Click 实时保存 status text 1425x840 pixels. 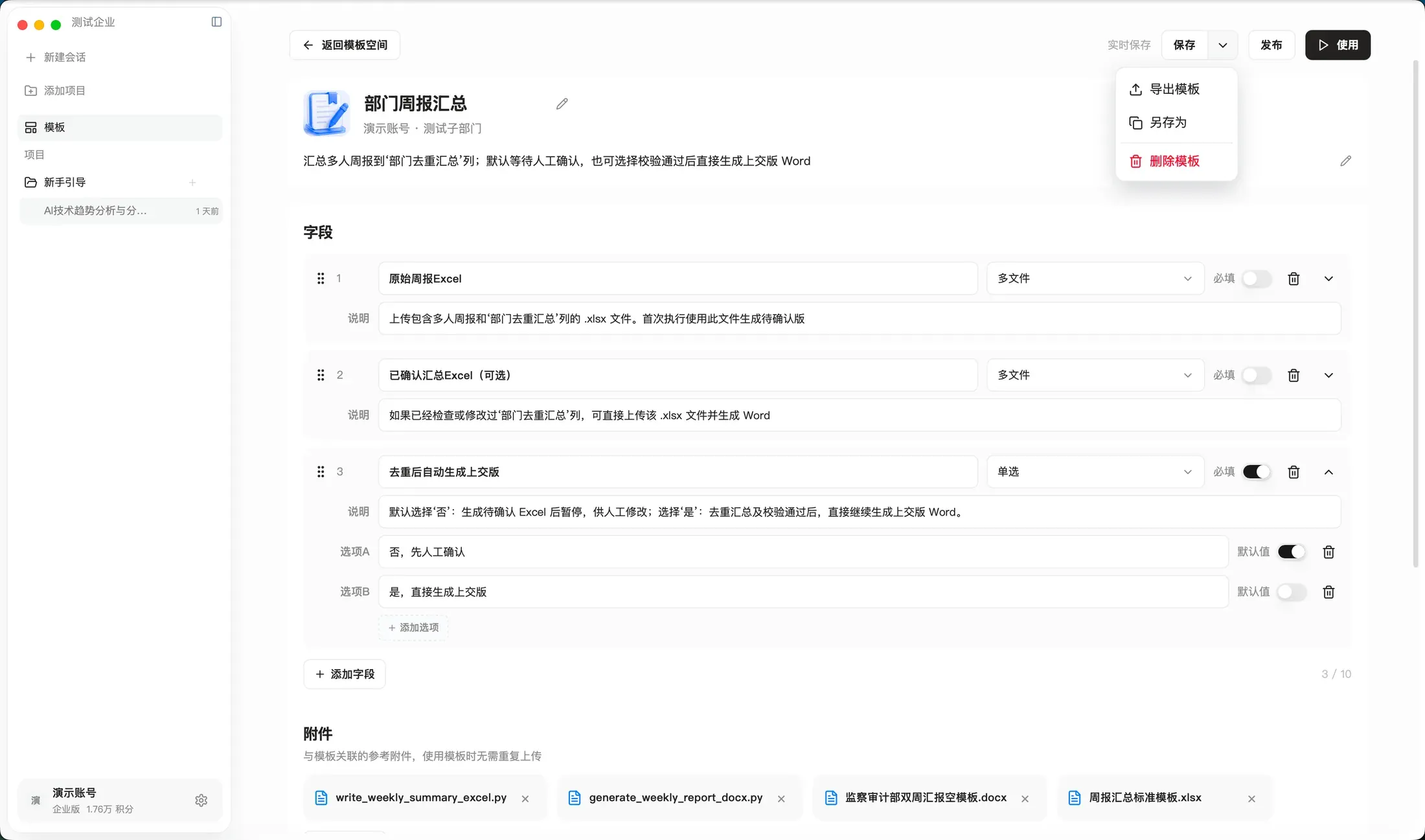[x=1128, y=45]
